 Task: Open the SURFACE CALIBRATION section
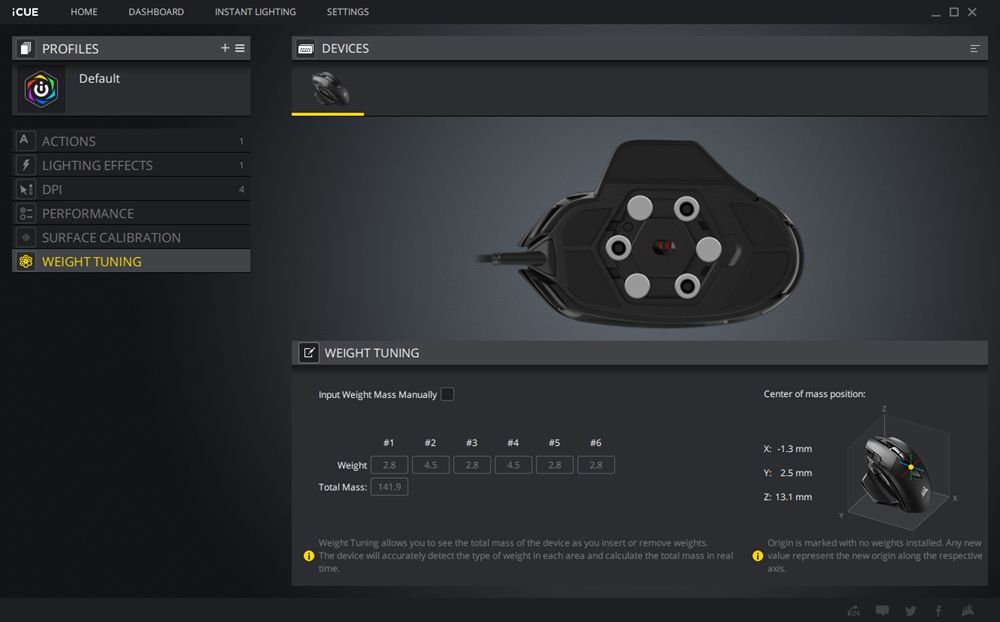[131, 237]
